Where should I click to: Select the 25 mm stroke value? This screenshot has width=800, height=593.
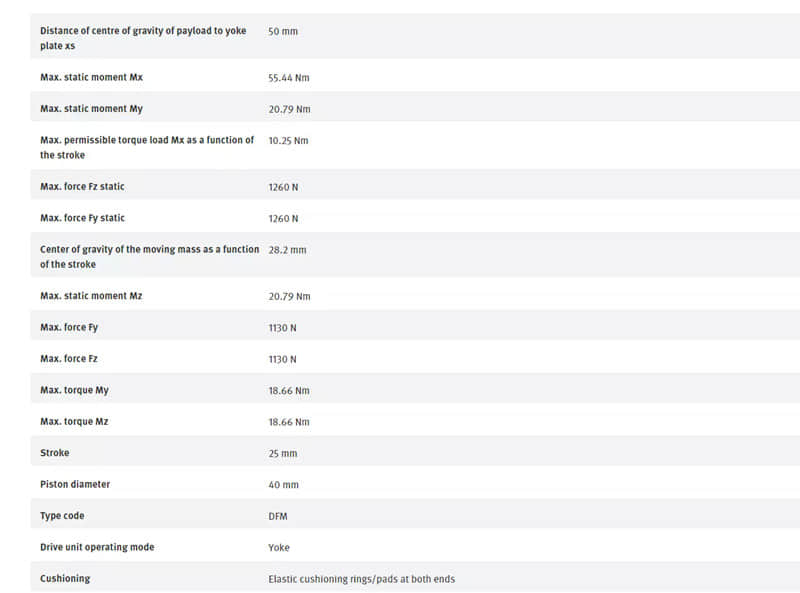[x=283, y=453]
